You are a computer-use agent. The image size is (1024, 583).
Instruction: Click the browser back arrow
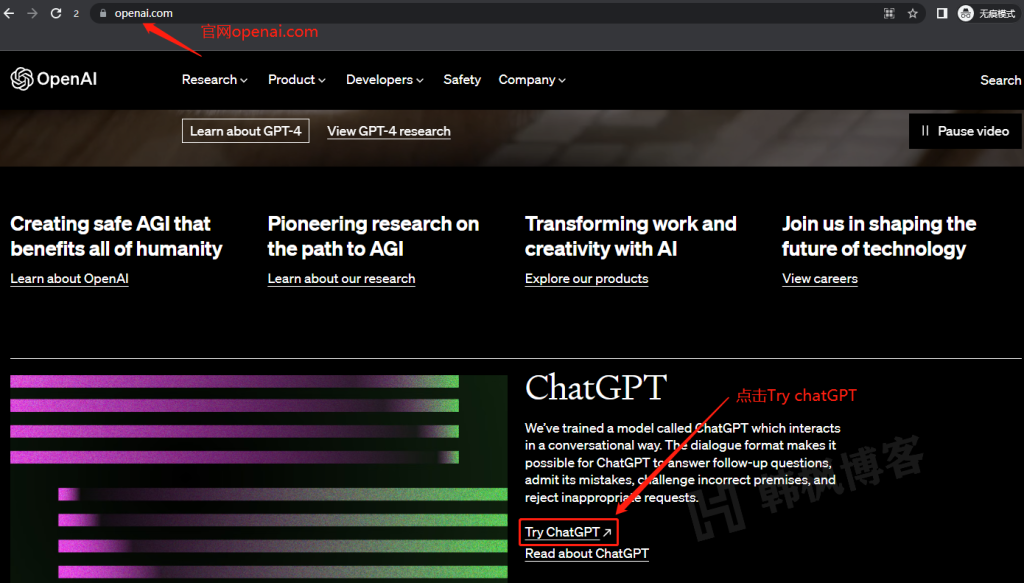(10, 13)
